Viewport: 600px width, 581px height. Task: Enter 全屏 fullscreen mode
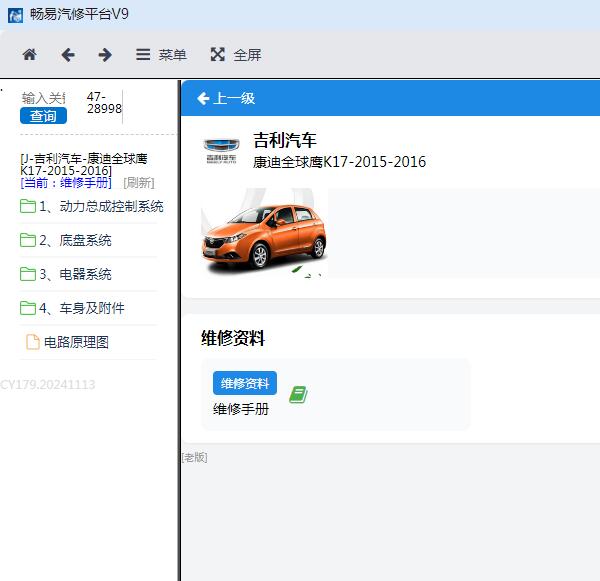pos(236,55)
